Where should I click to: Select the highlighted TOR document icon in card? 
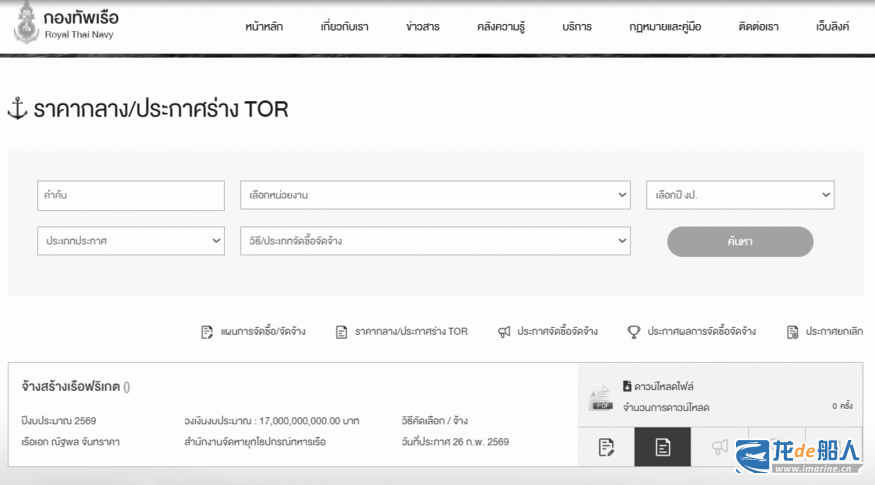[662, 447]
